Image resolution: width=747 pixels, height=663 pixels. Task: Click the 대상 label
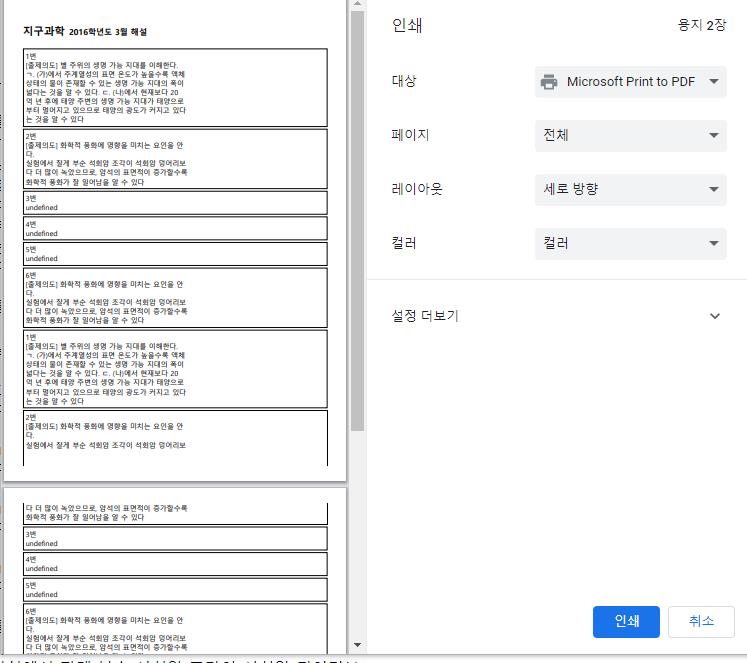(404, 80)
